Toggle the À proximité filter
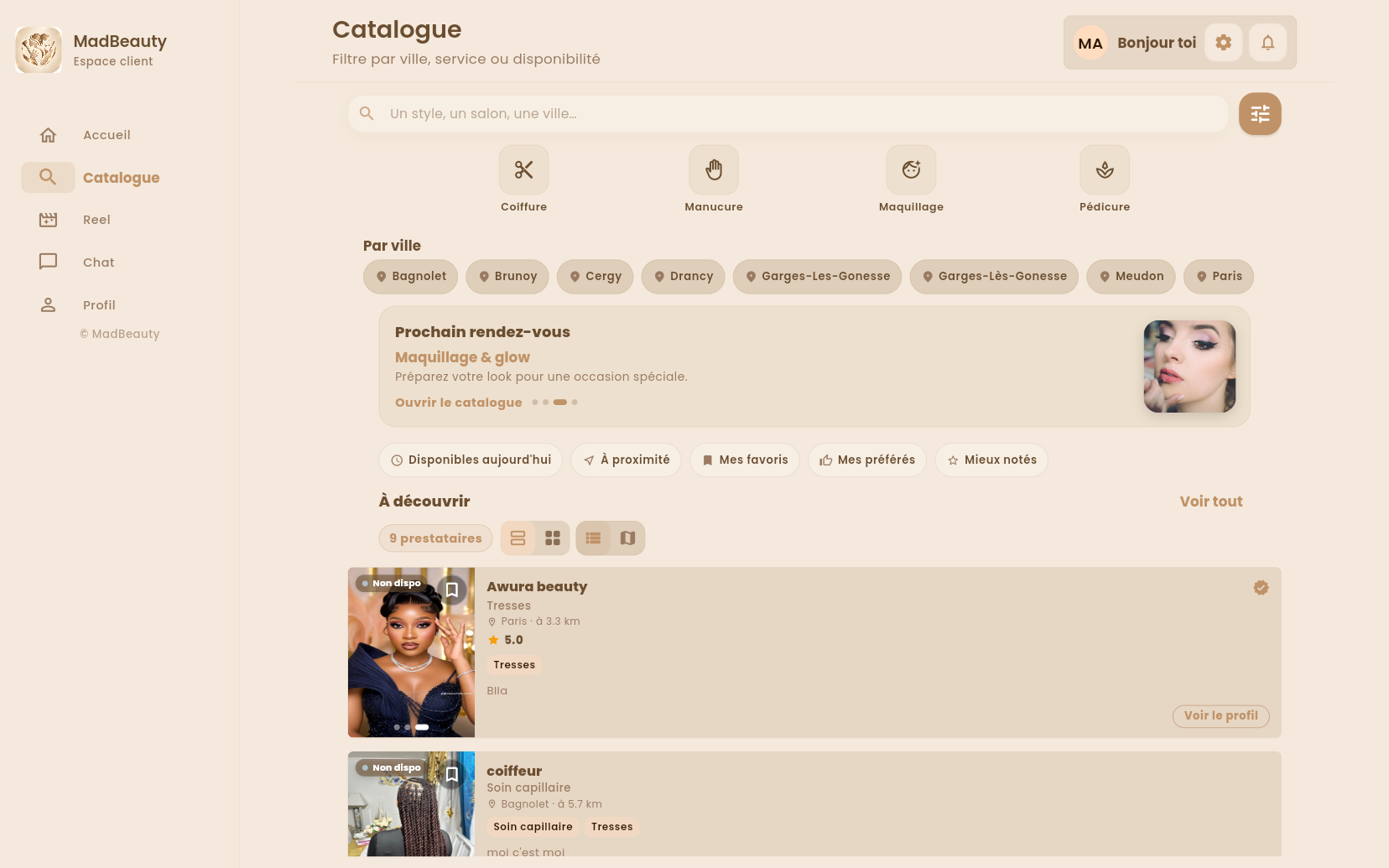The image size is (1389, 868). pos(627,460)
